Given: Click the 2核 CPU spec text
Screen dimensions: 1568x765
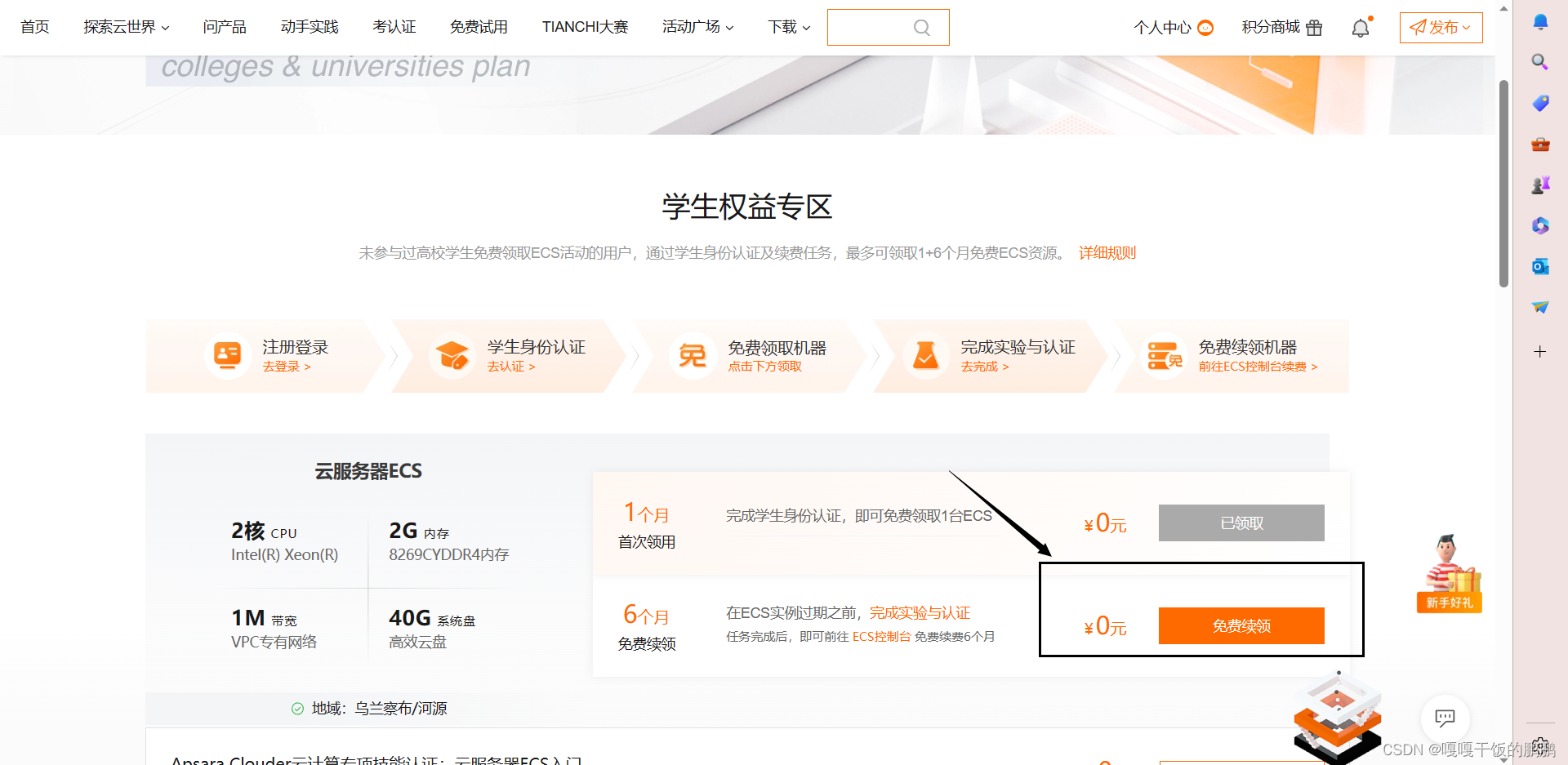Looking at the screenshot, I should (x=265, y=531).
